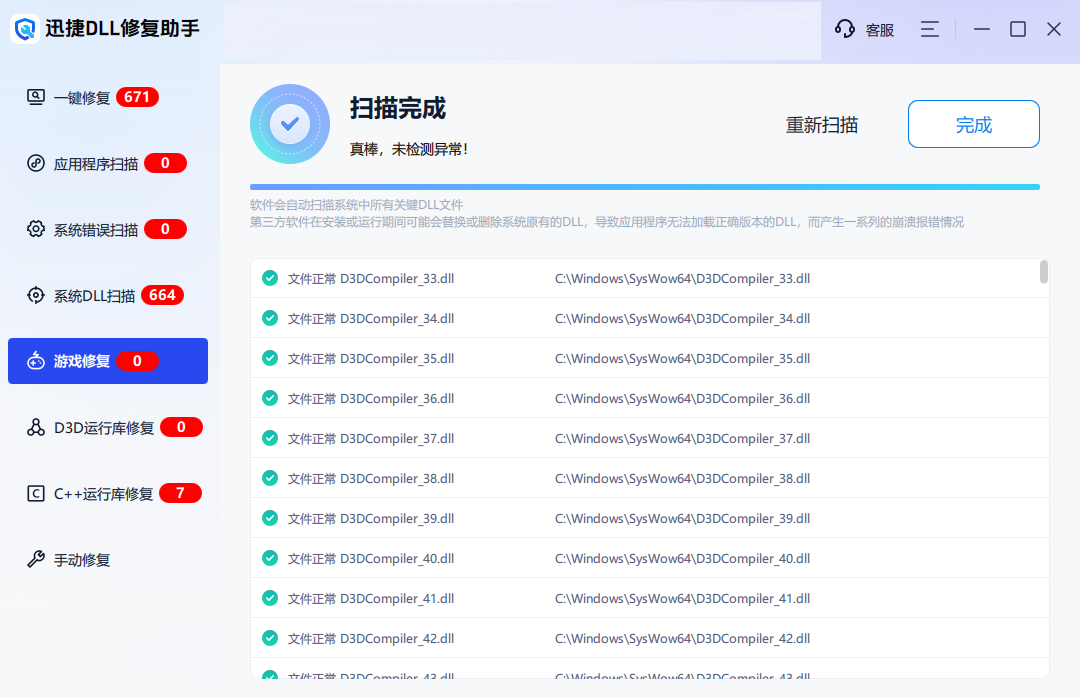The image size is (1080, 697).
Task: Click the 671 badge on 一键修复
Action: pyautogui.click(x=137, y=97)
